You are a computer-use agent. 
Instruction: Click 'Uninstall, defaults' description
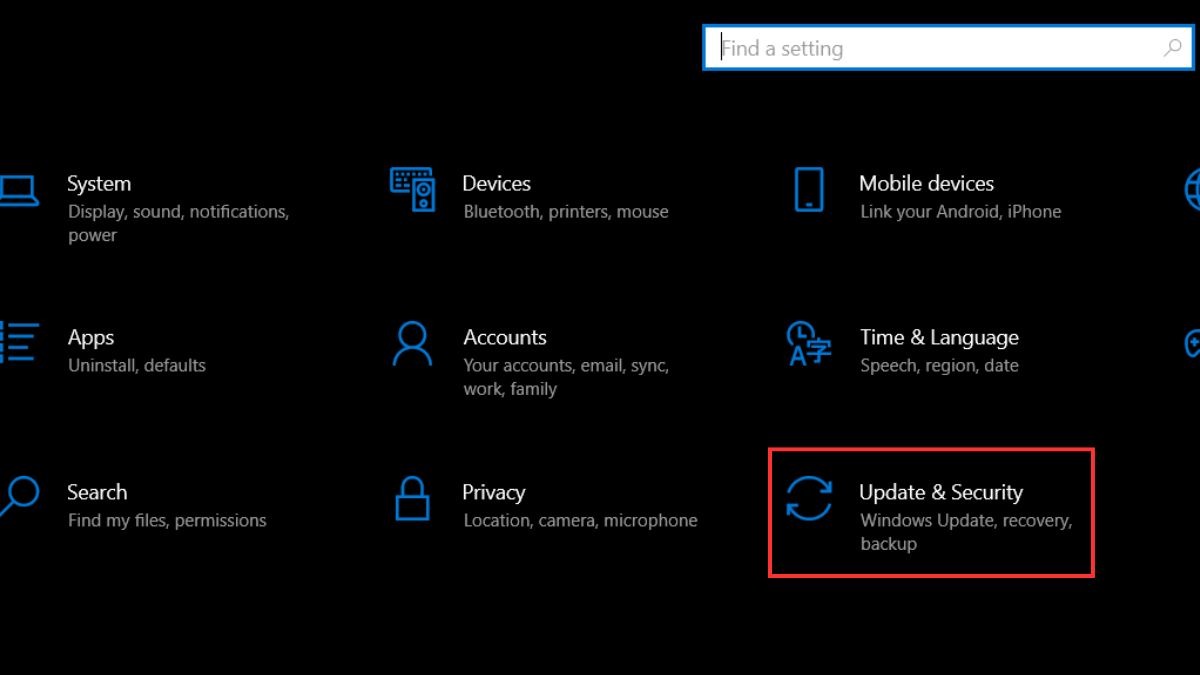pos(137,366)
